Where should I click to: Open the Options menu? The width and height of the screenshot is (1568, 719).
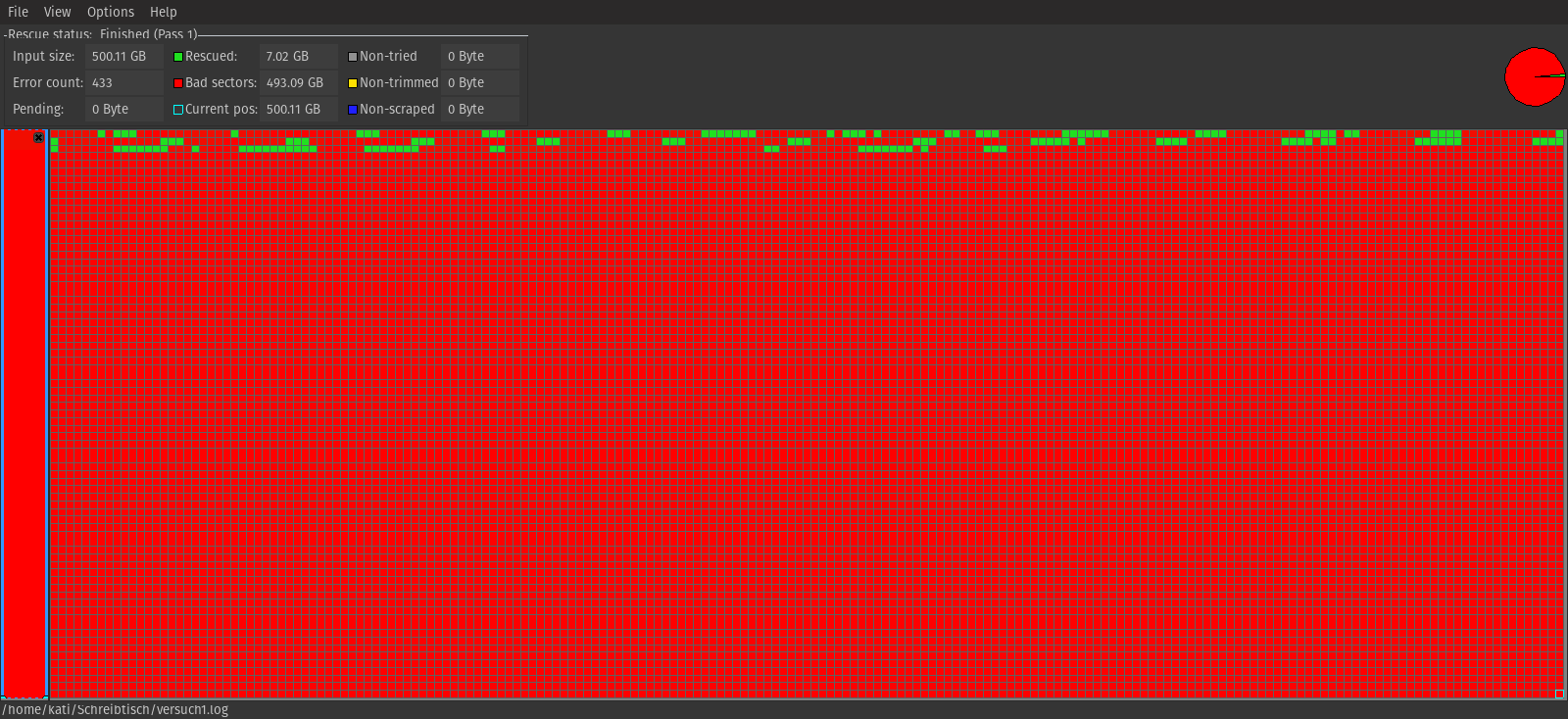coord(111,12)
